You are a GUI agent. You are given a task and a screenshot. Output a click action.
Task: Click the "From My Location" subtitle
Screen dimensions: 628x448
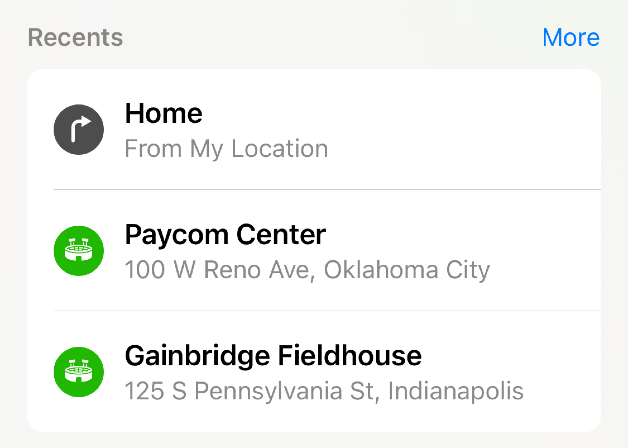(x=226, y=149)
